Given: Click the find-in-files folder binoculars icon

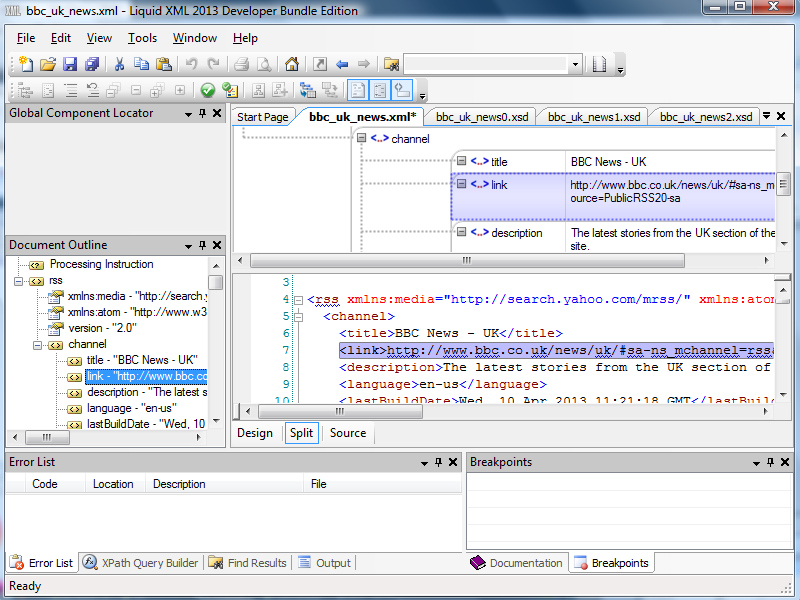Looking at the screenshot, I should coord(391,64).
